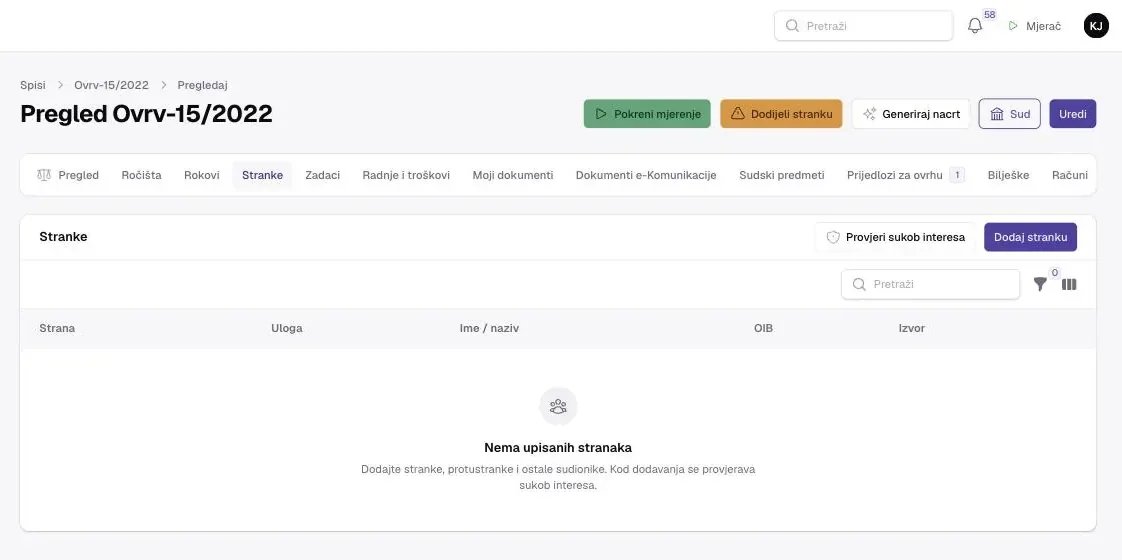Screen dimensions: 1122x560
Task: Open the column visibility icon
Action: pos(1069,285)
